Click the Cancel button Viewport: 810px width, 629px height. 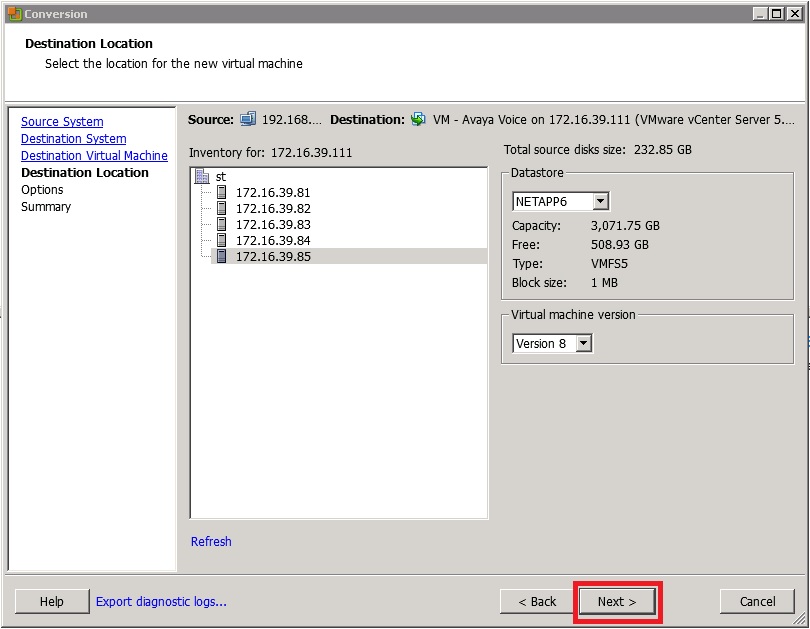tap(757, 602)
